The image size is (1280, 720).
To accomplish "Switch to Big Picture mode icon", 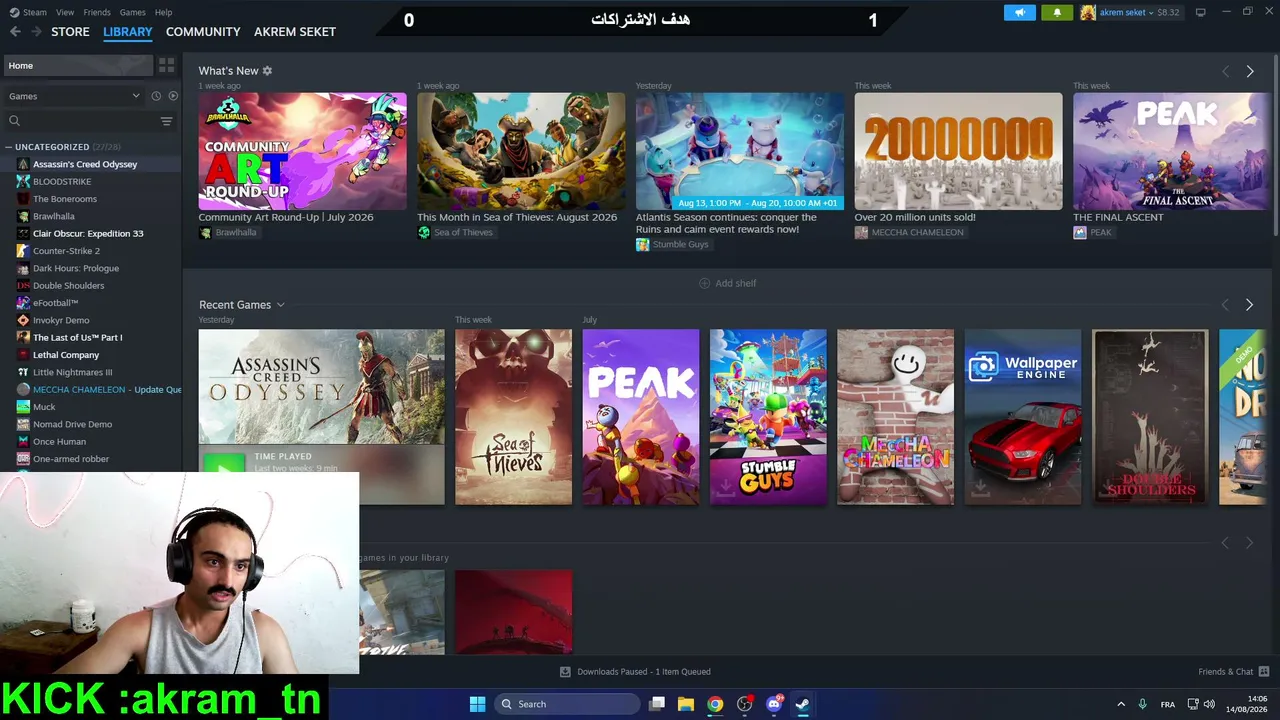I will 1200,12.
